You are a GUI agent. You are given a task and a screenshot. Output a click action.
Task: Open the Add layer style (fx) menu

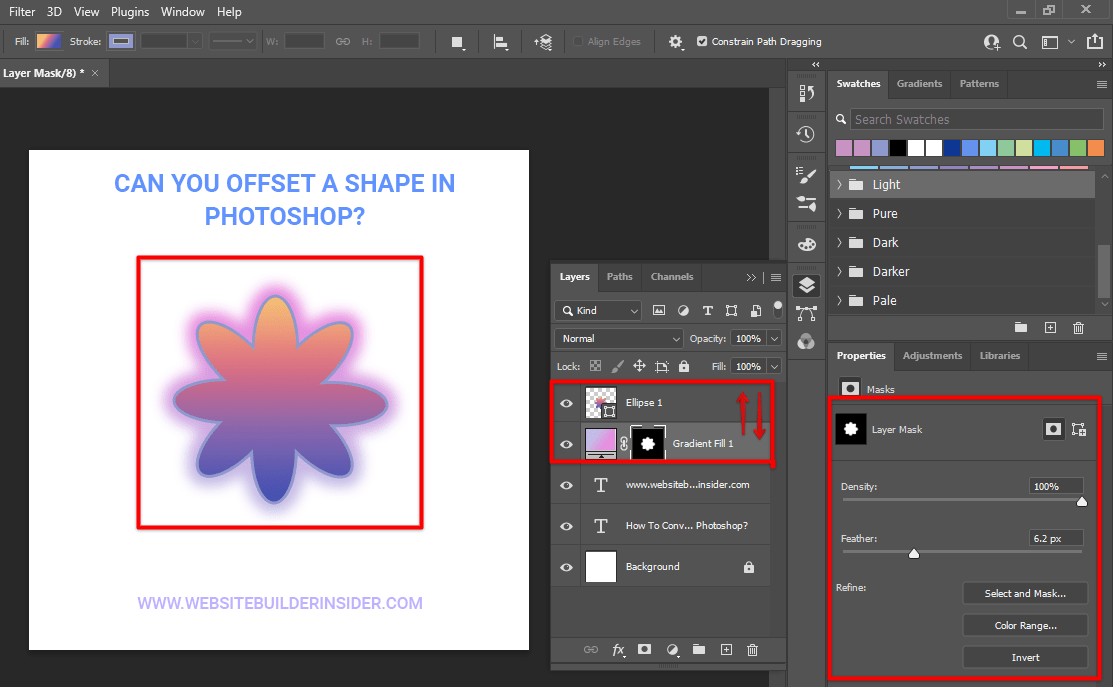[618, 650]
